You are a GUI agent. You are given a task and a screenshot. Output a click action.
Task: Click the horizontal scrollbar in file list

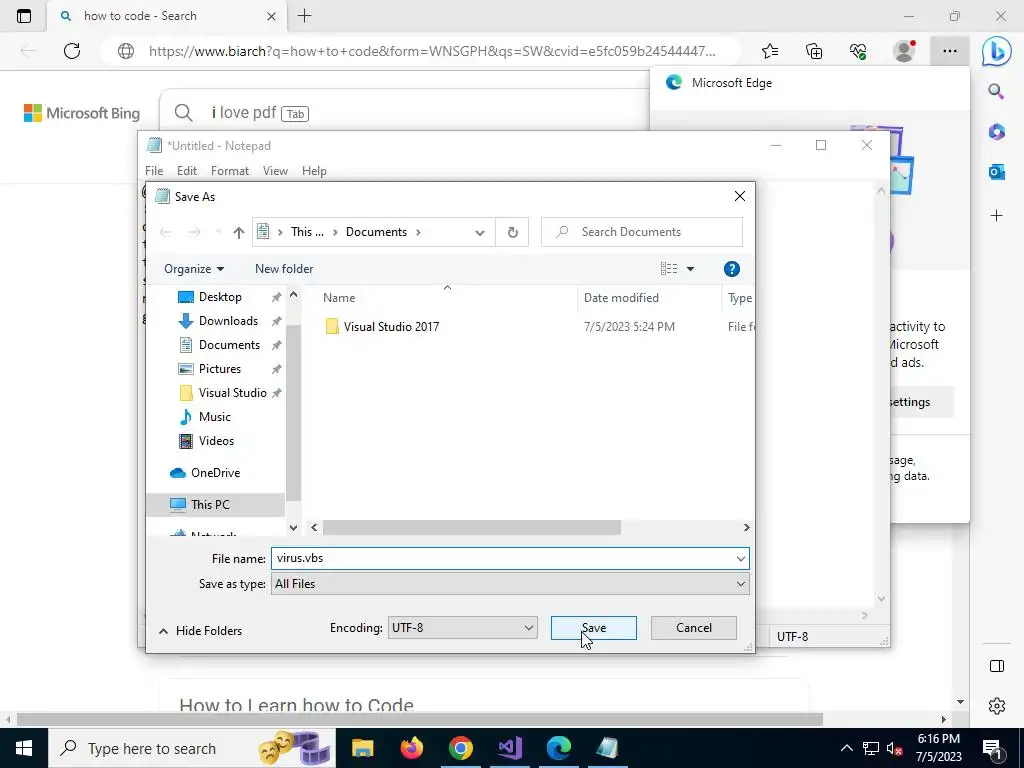coord(472,528)
